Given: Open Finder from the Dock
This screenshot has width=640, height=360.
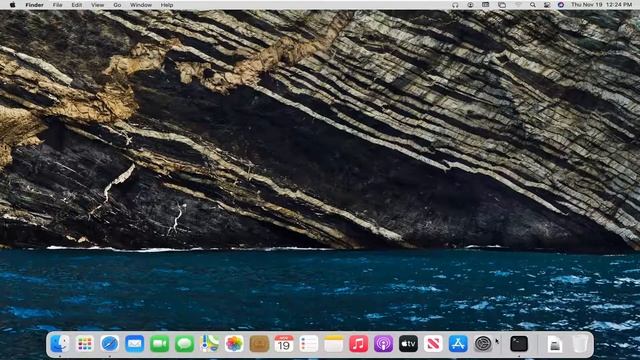Looking at the screenshot, I should coord(60,344).
